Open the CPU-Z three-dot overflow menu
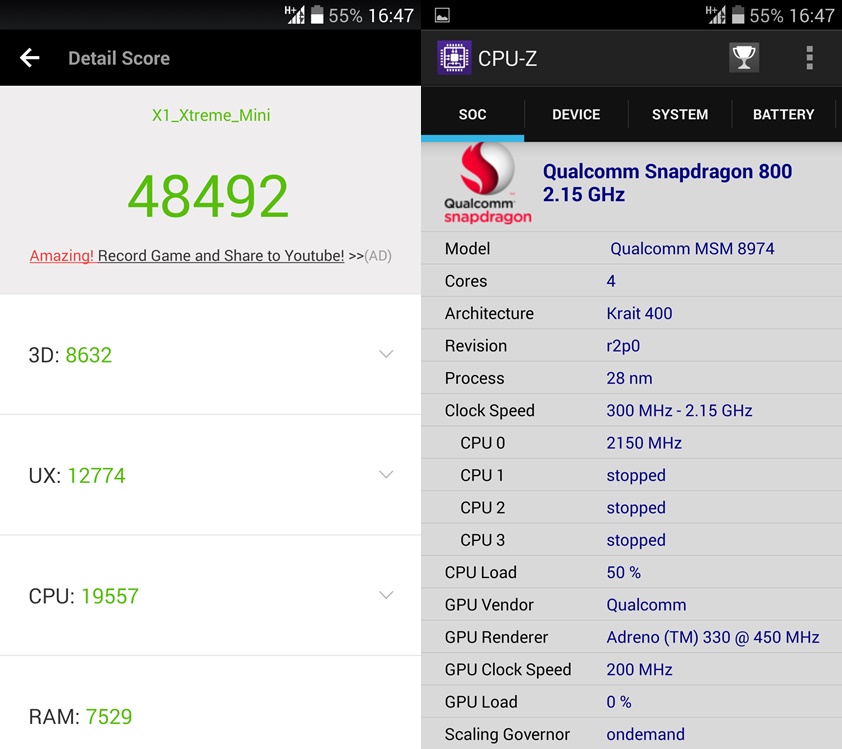The height and width of the screenshot is (749, 842). (809, 57)
